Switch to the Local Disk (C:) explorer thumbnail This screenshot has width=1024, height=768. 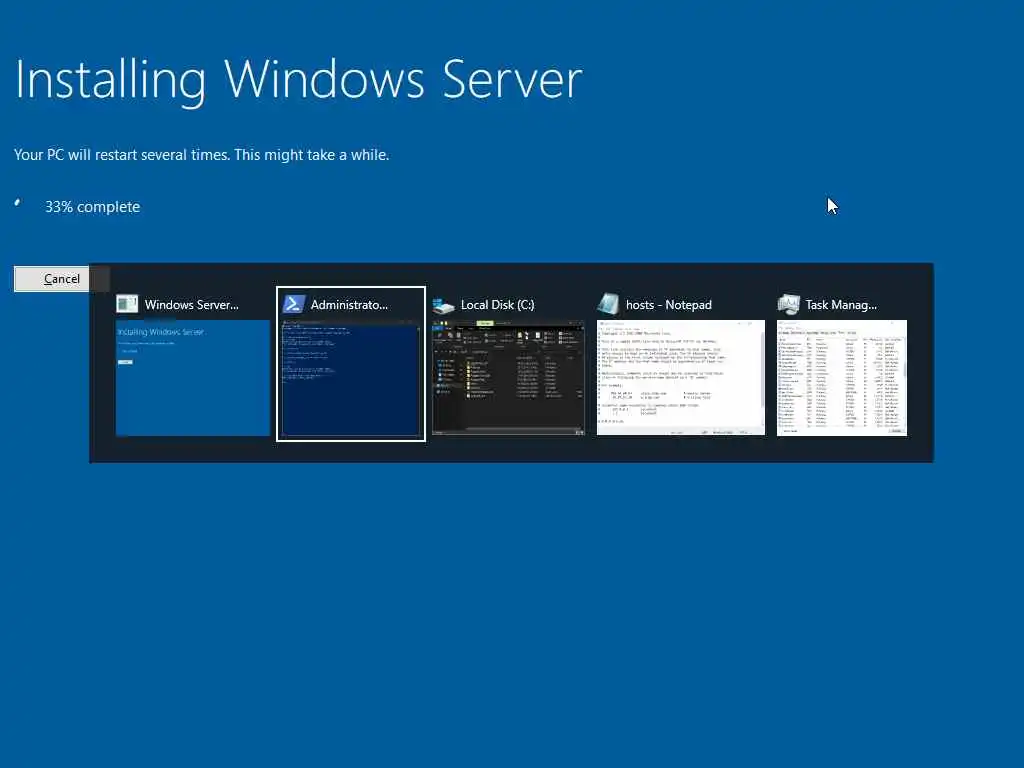coord(508,377)
